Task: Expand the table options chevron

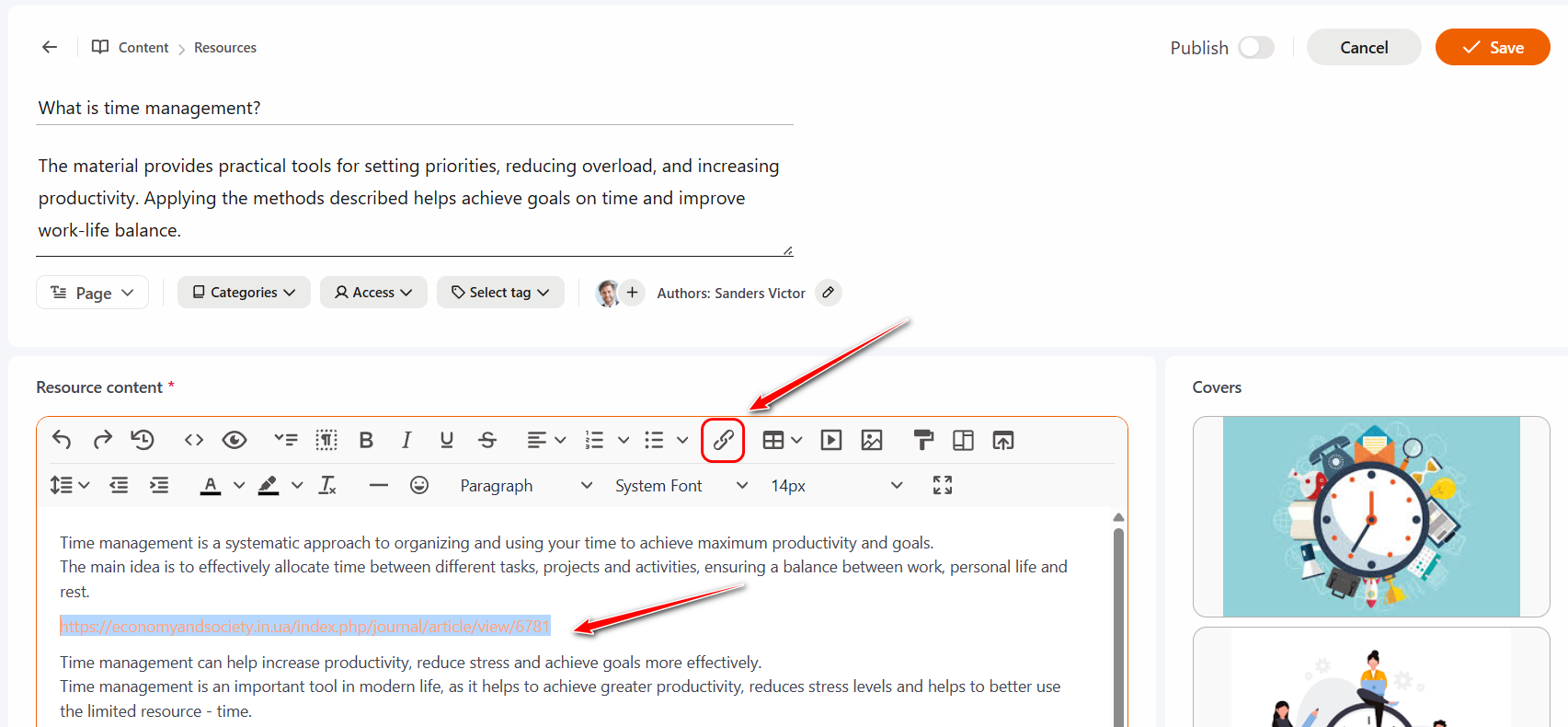Action: click(796, 440)
